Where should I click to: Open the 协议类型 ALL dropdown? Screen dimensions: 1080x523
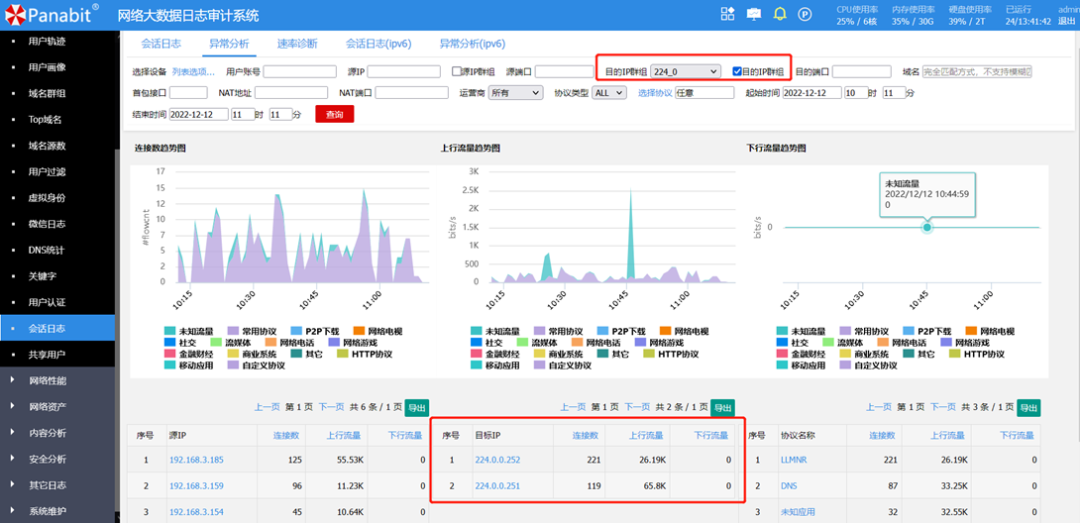(x=609, y=92)
